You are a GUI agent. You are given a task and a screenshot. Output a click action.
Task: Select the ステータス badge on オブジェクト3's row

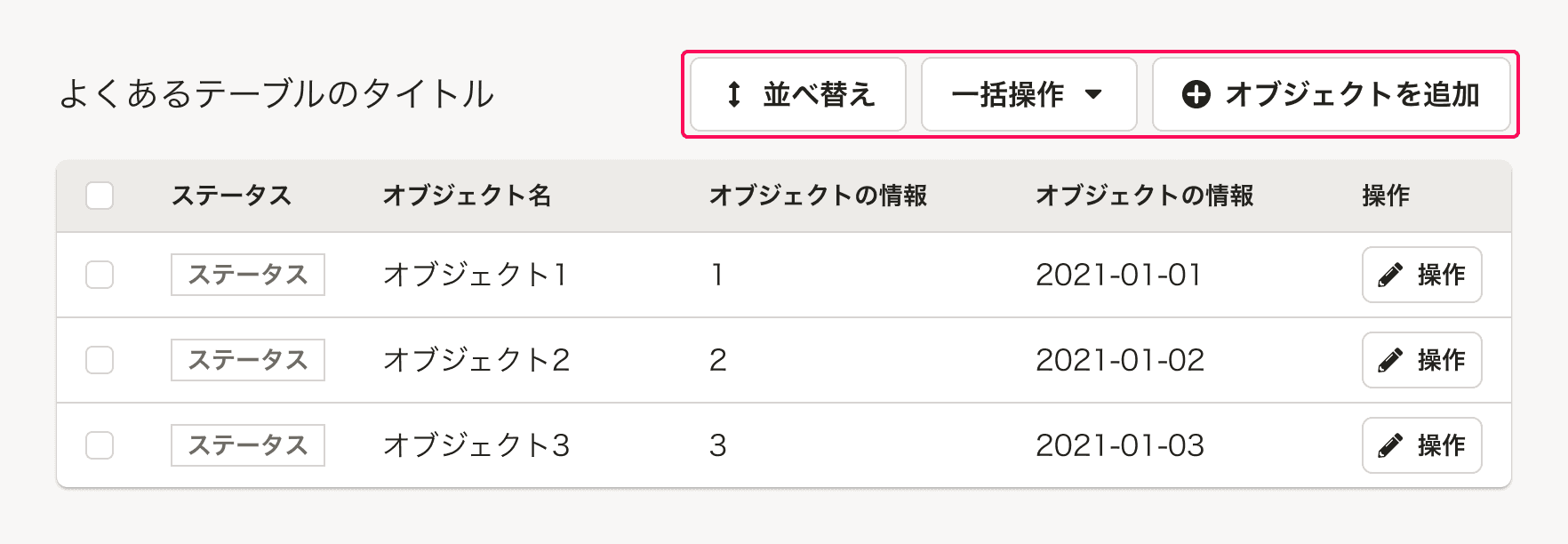tap(247, 445)
